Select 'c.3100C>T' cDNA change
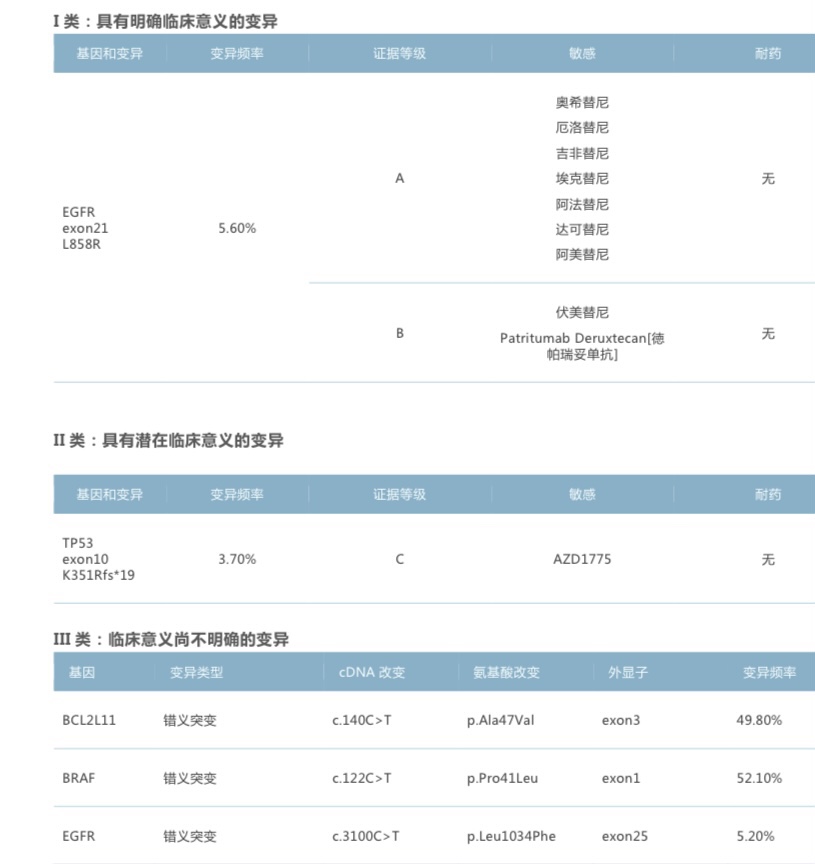Viewport: 815px width, 864px height. [x=365, y=836]
